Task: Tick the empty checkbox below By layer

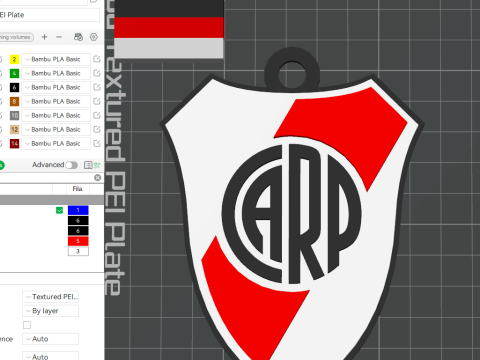Action: [27, 325]
